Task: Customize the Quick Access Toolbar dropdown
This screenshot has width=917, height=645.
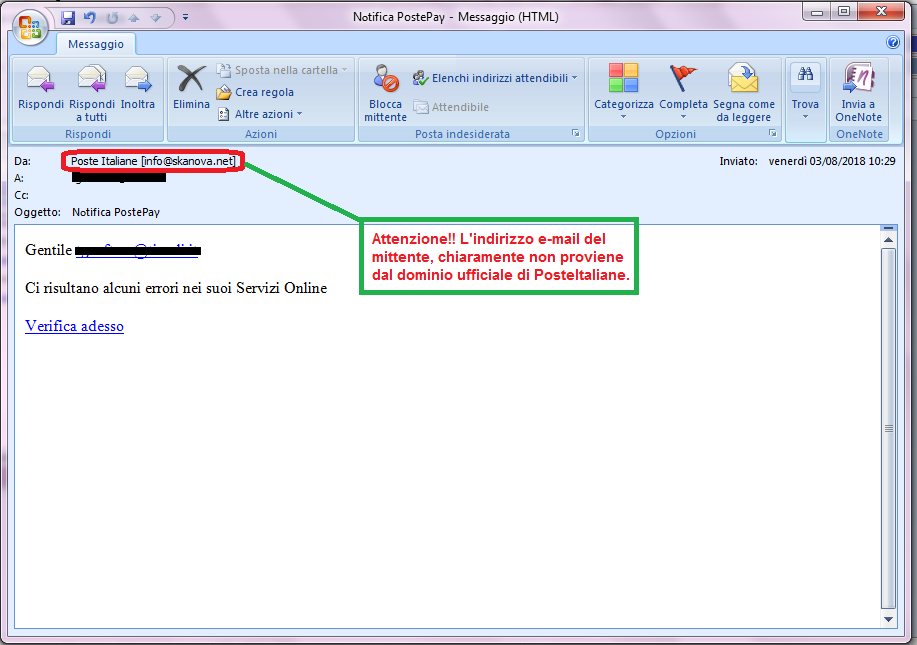Action: (185, 18)
